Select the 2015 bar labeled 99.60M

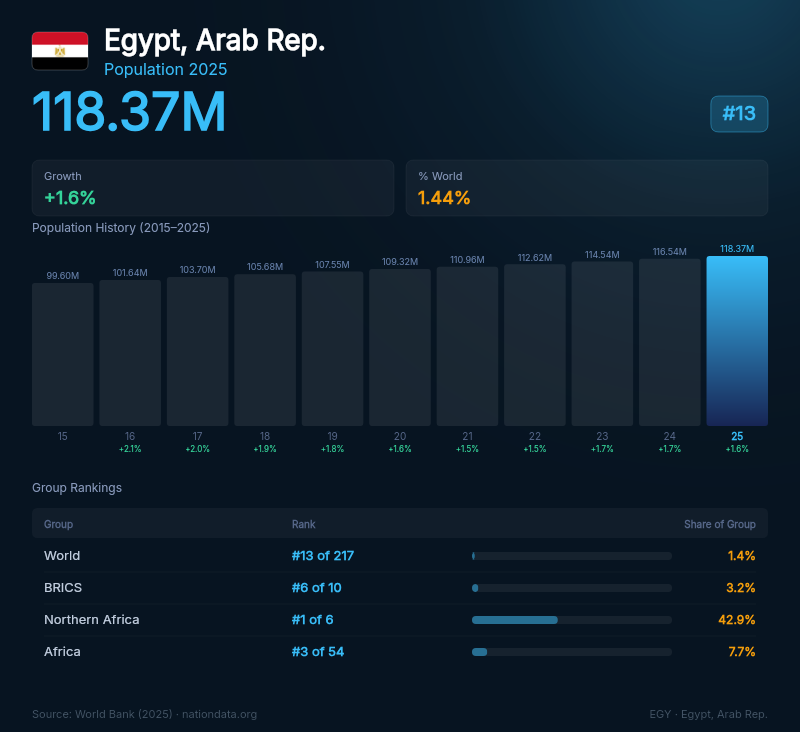coord(63,355)
